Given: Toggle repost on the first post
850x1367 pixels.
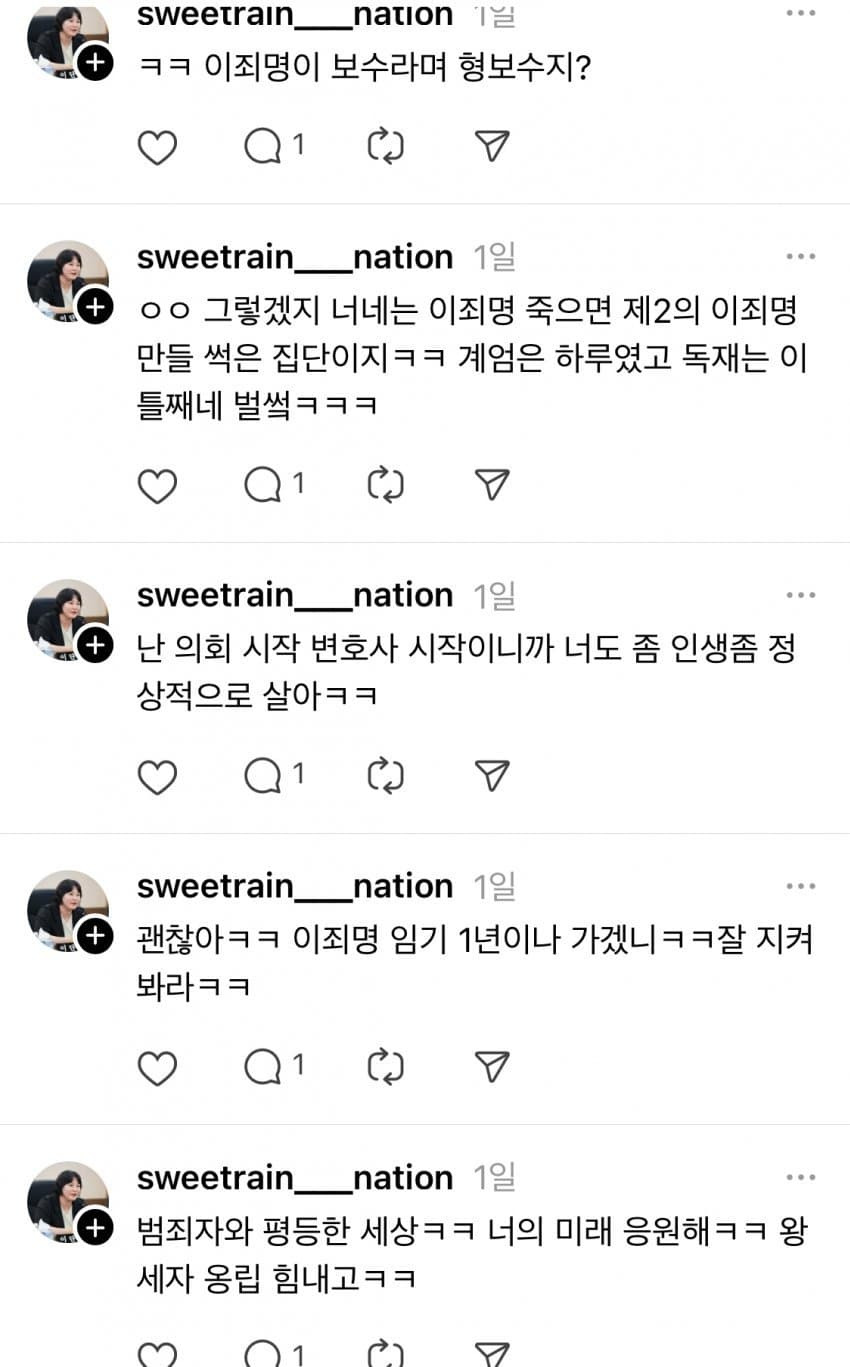Looking at the screenshot, I should tap(385, 146).
